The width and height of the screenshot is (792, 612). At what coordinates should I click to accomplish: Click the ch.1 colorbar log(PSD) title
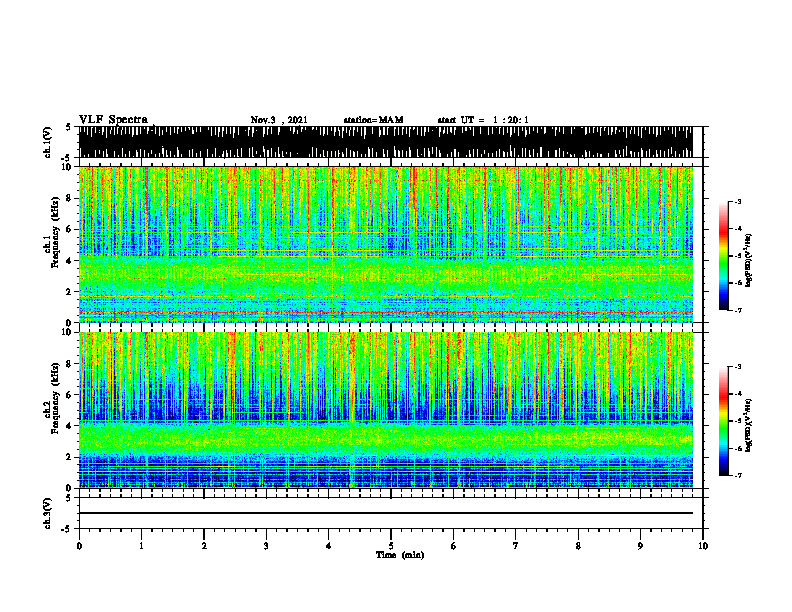[x=749, y=260]
